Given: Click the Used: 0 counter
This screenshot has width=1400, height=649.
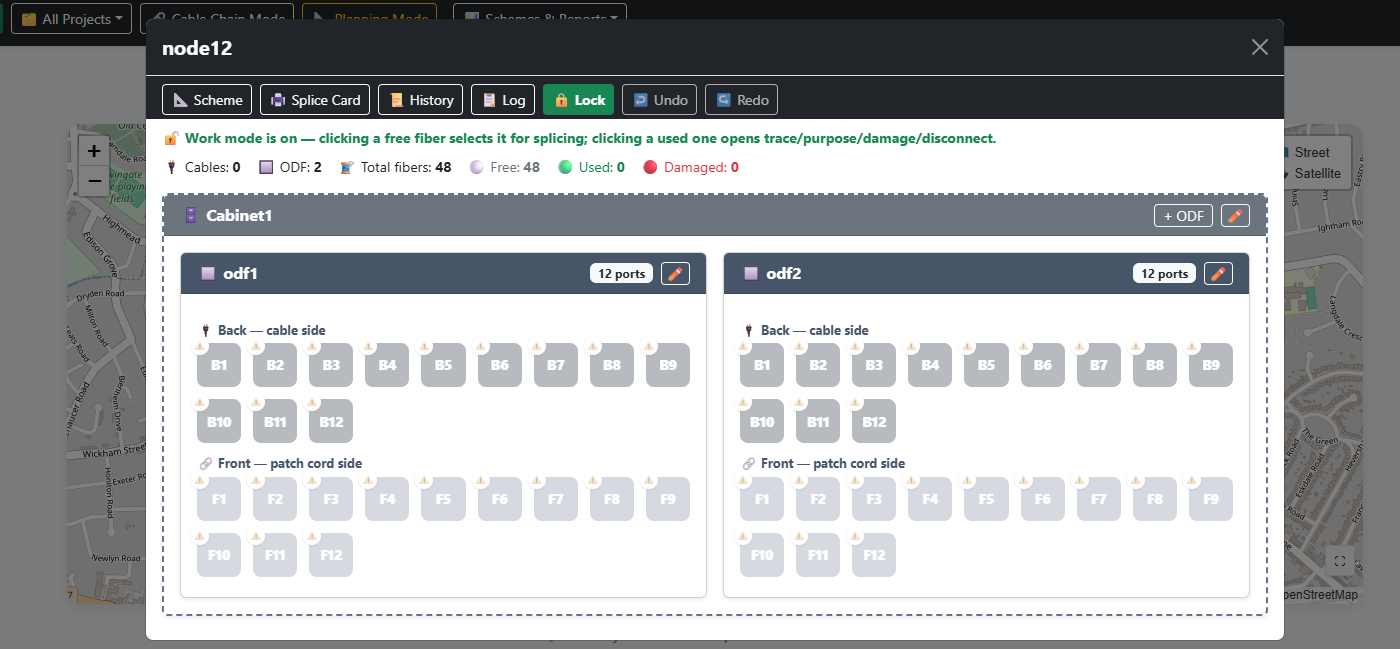Looking at the screenshot, I should pos(591,167).
